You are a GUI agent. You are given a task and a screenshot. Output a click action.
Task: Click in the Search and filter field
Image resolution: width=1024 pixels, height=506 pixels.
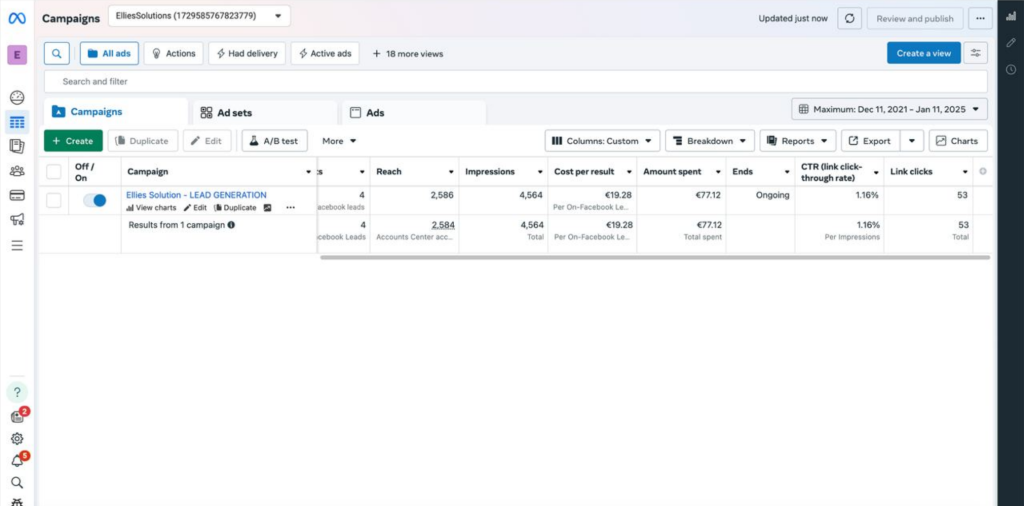pyautogui.click(x=516, y=82)
